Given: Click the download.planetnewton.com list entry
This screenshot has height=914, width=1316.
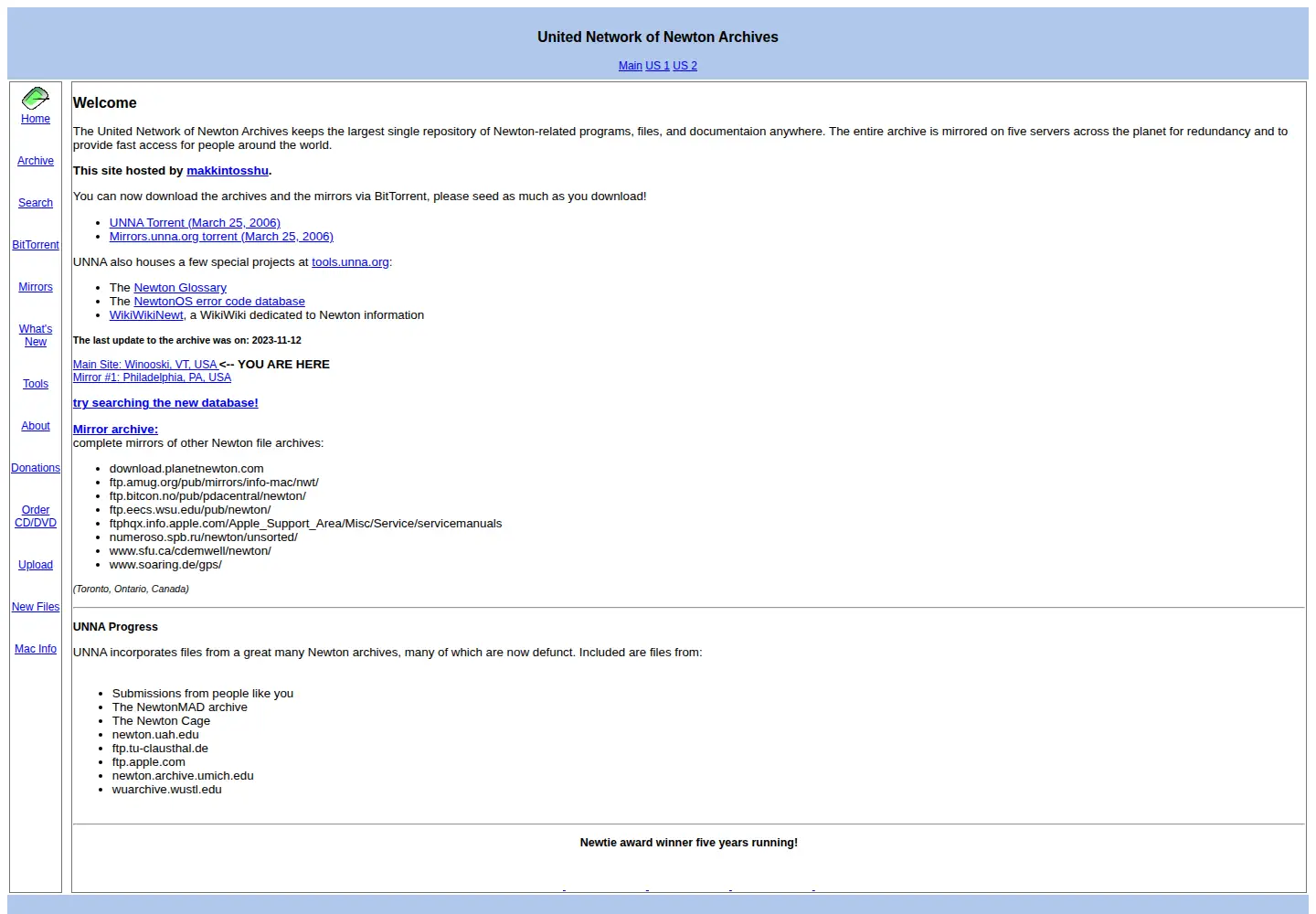Looking at the screenshot, I should (x=186, y=469).
